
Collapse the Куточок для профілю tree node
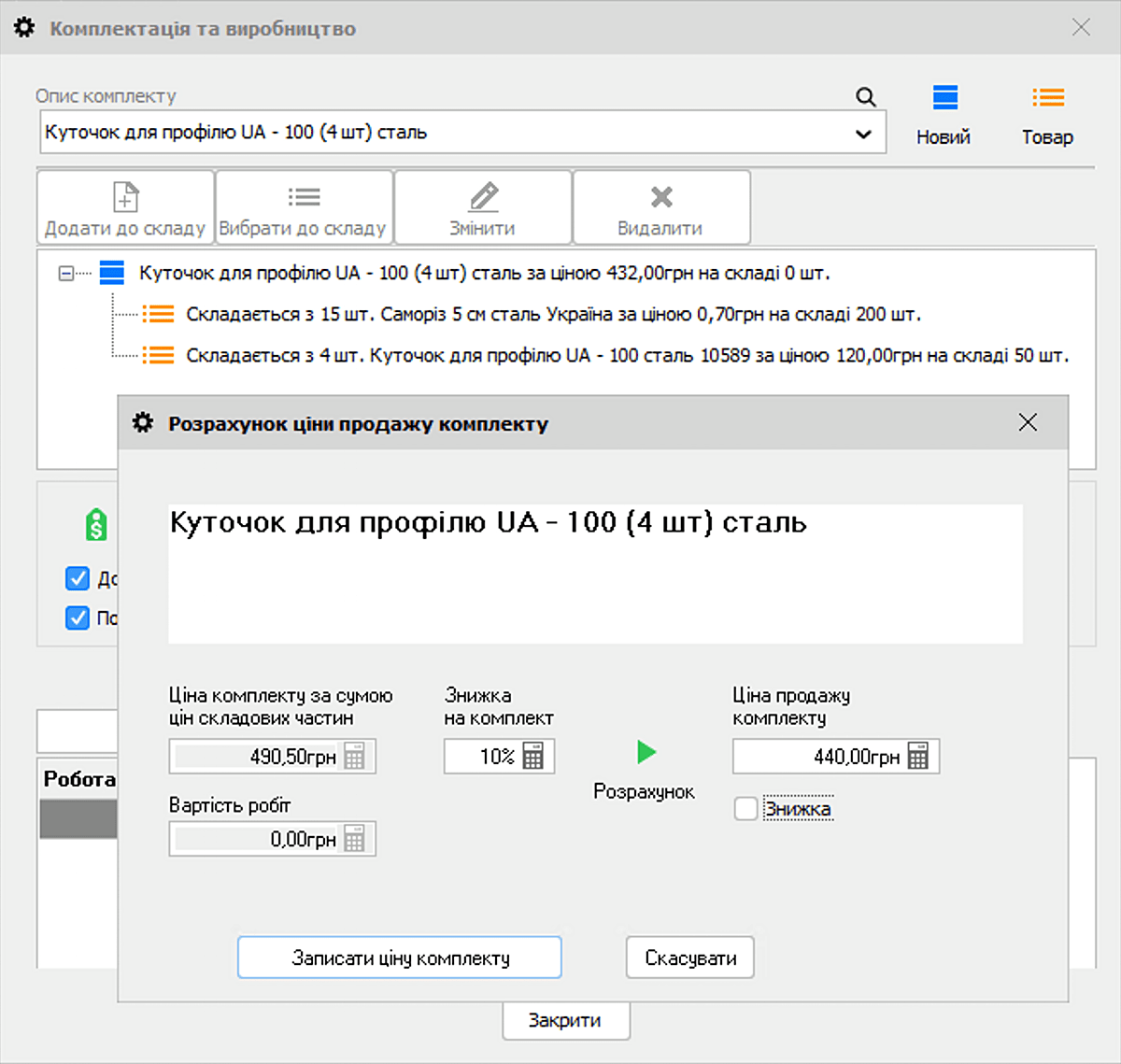click(x=65, y=274)
